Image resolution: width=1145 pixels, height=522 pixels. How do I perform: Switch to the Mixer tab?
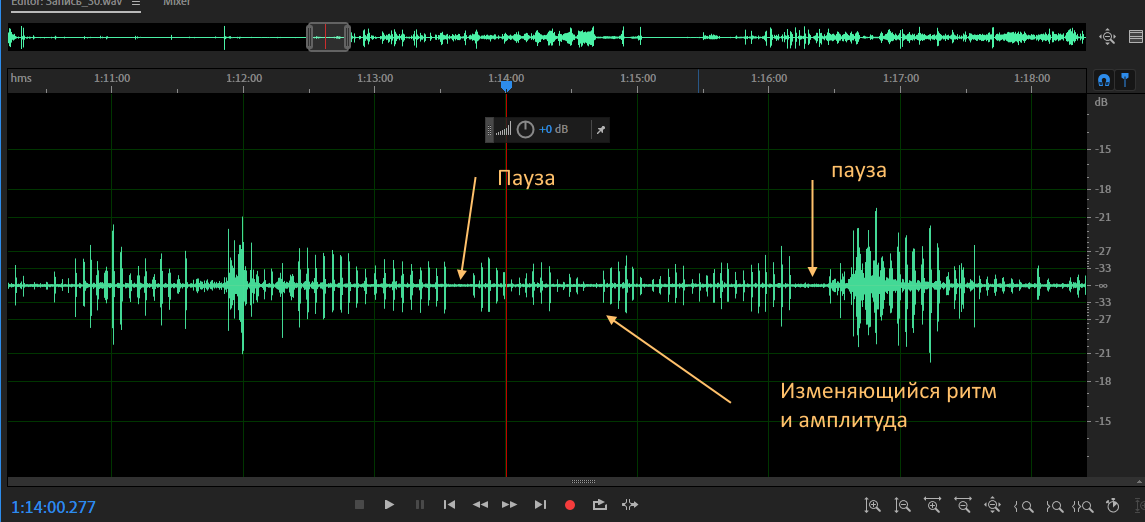176,3
